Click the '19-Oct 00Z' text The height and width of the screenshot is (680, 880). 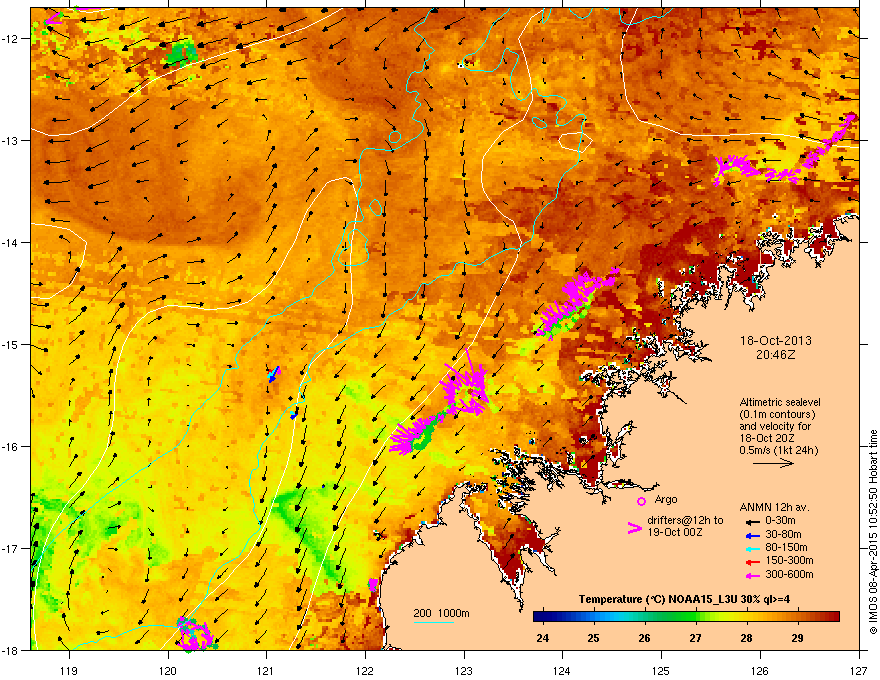[673, 532]
